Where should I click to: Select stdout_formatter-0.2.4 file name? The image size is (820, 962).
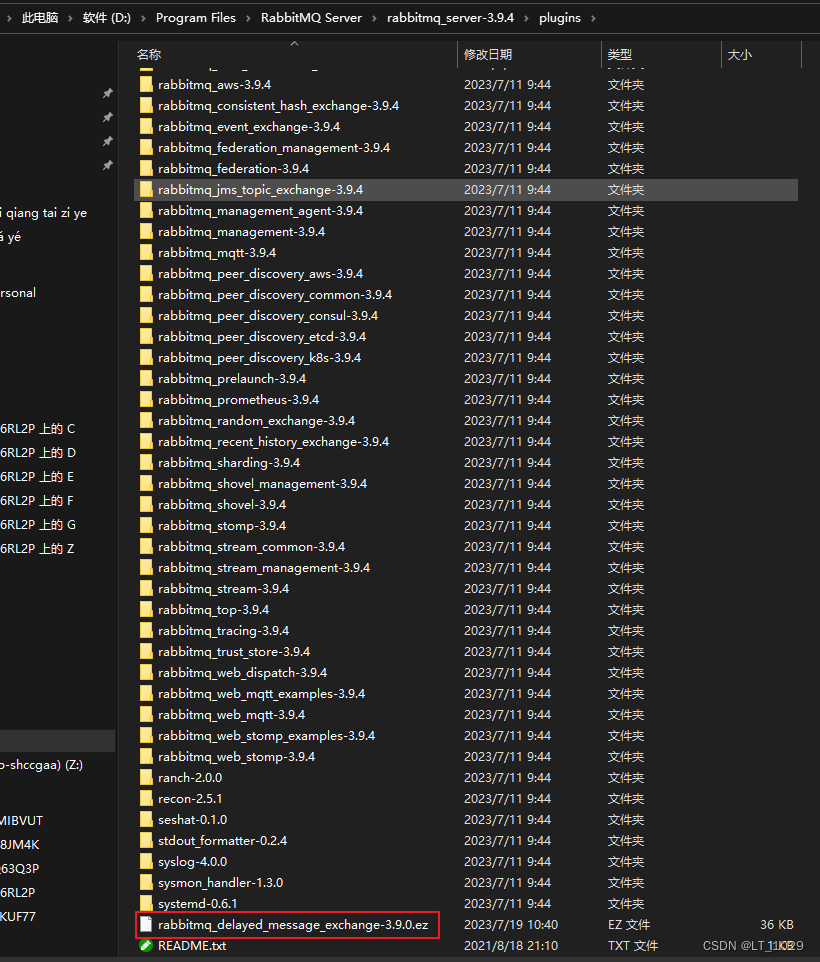click(223, 841)
